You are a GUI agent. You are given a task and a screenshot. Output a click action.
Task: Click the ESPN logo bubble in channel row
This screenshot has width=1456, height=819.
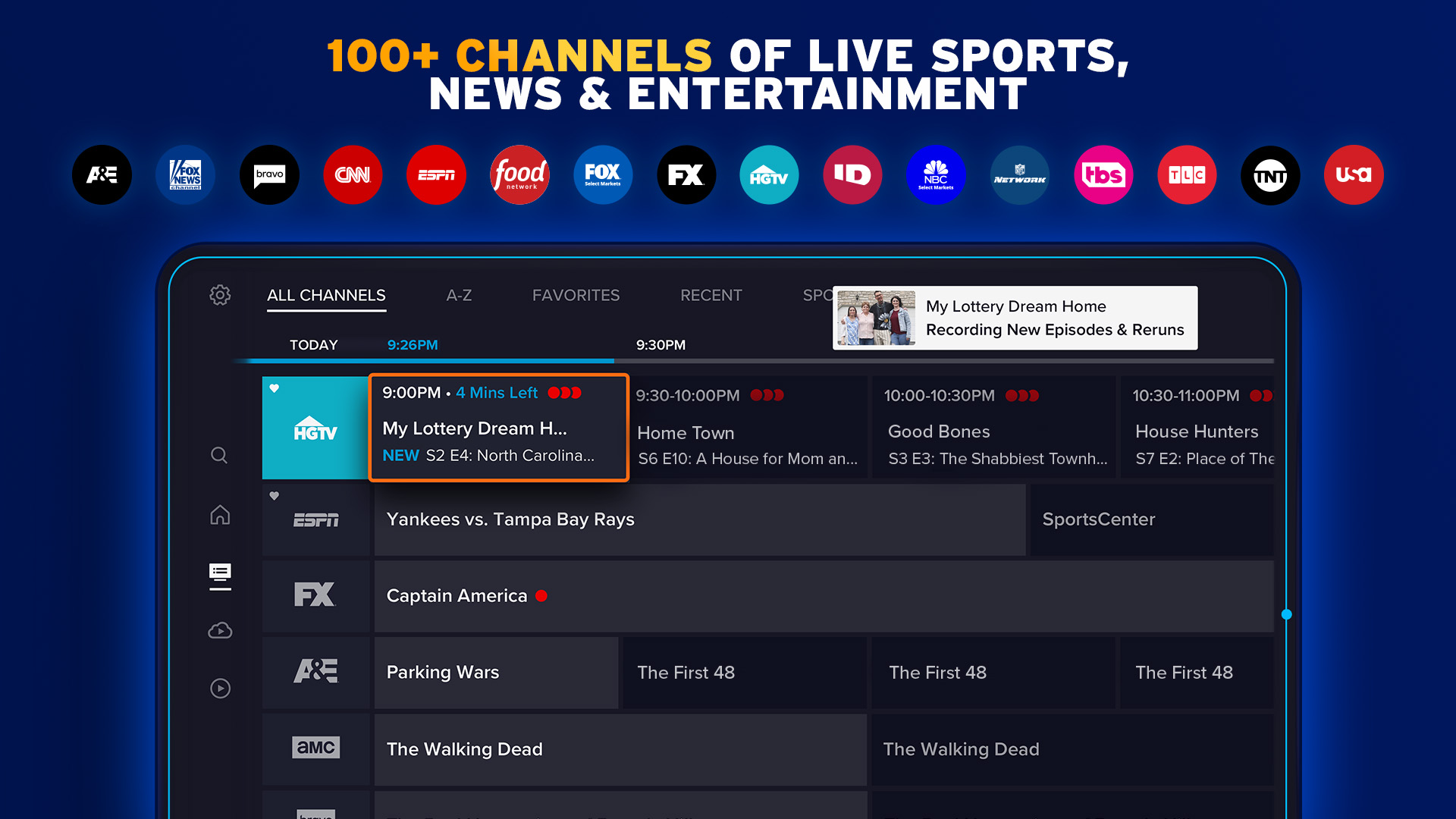(436, 174)
